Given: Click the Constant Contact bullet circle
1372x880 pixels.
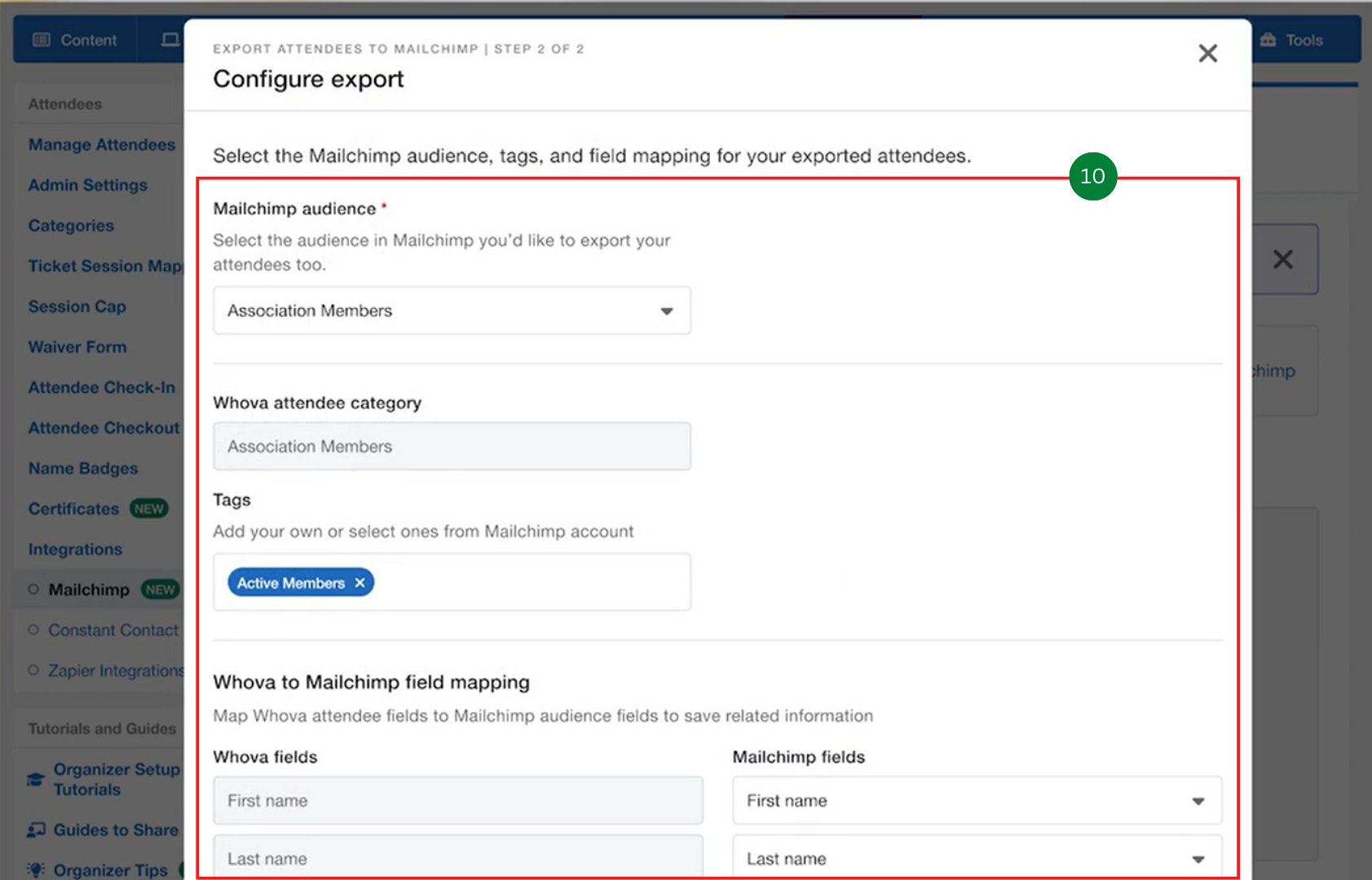Looking at the screenshot, I should [x=33, y=630].
